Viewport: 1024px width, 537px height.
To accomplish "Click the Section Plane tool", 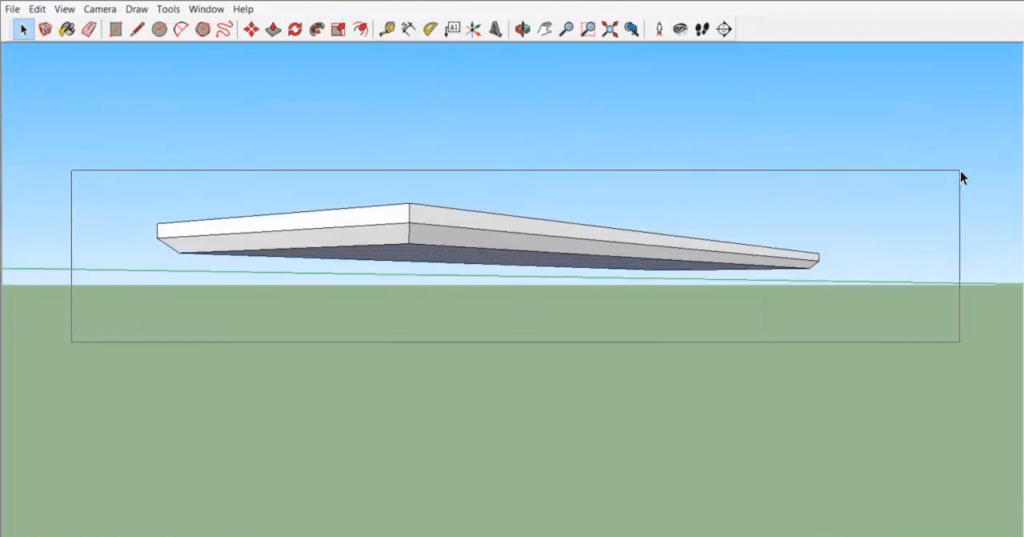I will pos(724,29).
